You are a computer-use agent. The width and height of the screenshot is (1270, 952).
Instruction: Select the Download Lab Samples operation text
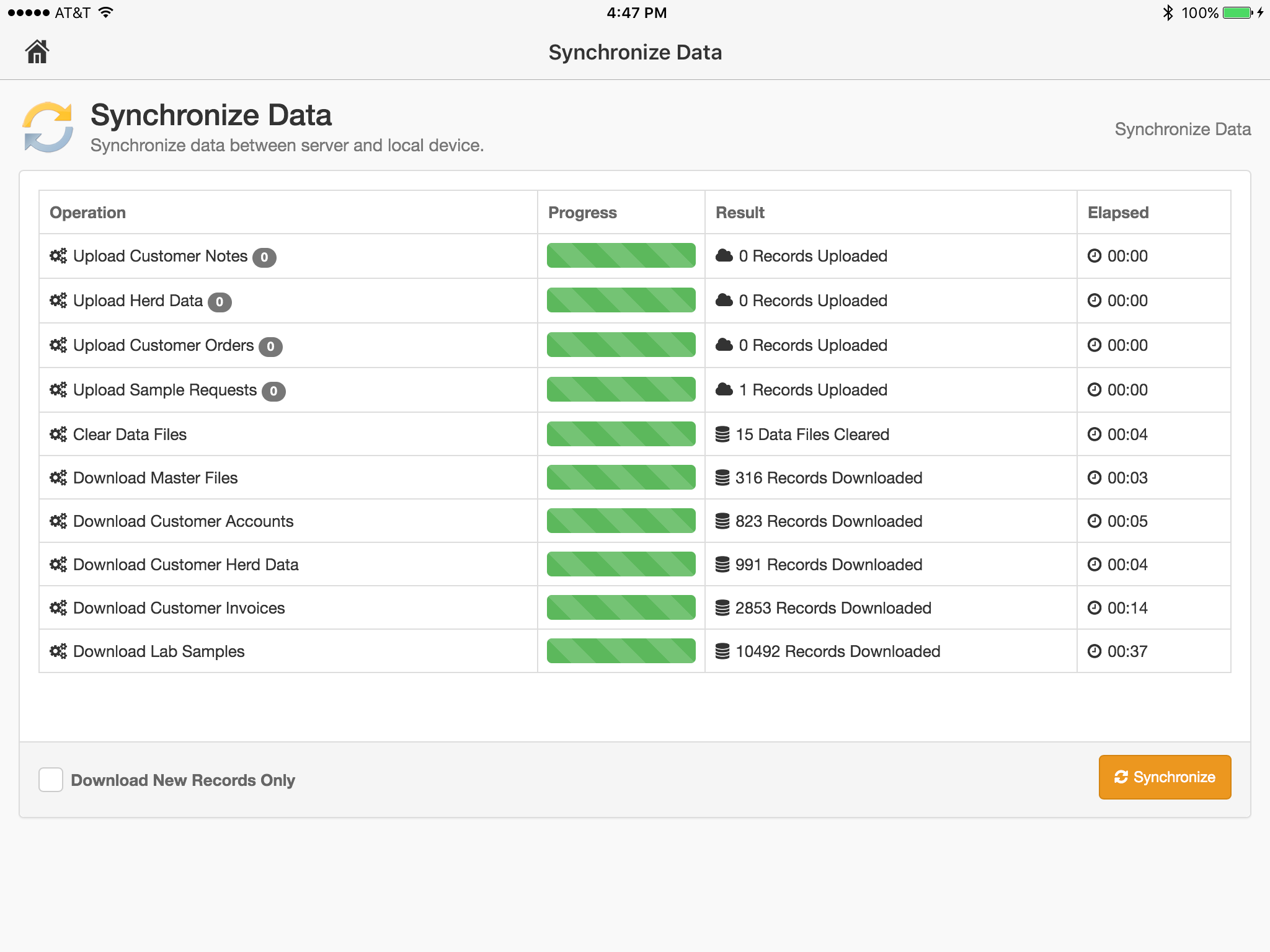159,651
